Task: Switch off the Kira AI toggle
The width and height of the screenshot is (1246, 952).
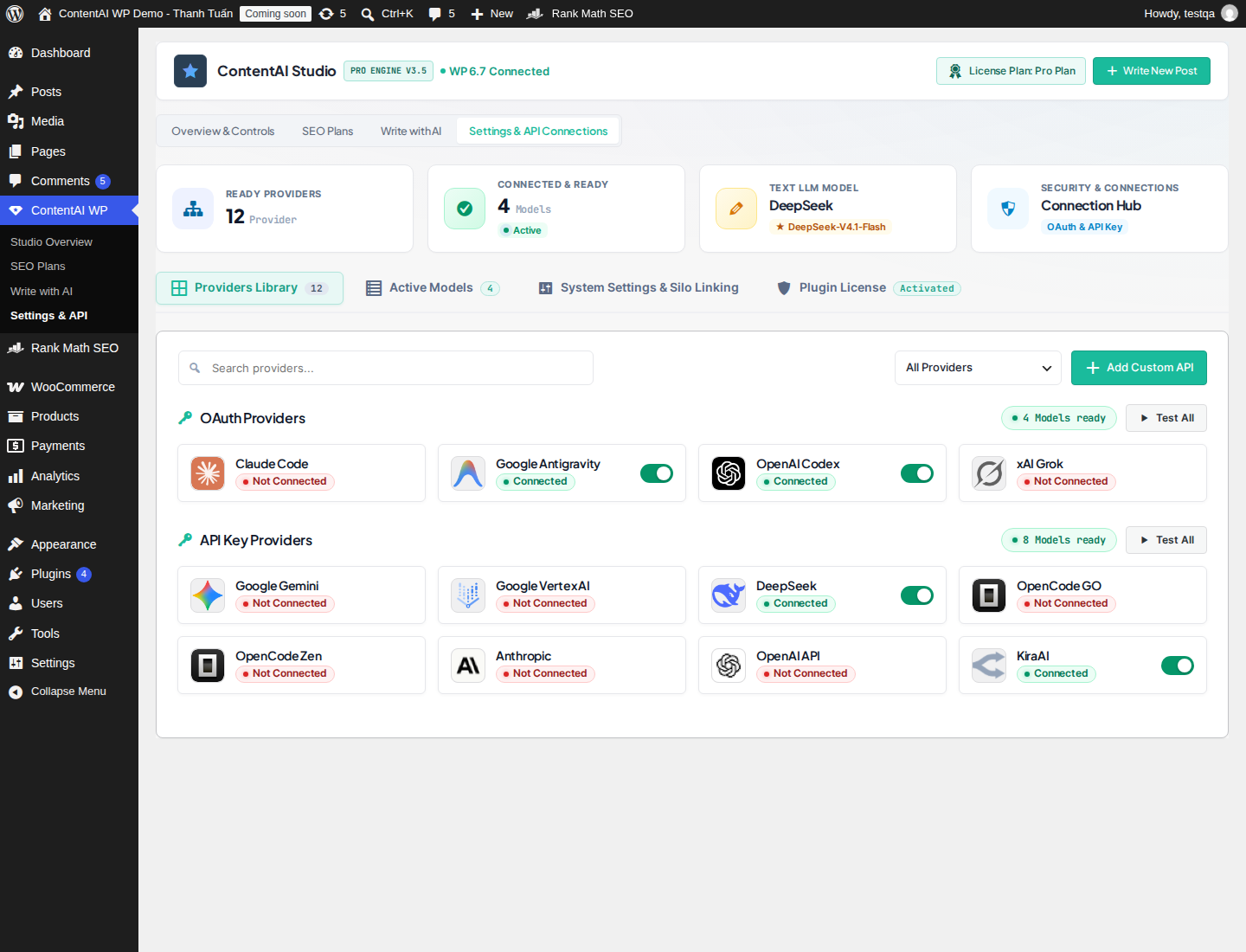Action: (x=1178, y=666)
